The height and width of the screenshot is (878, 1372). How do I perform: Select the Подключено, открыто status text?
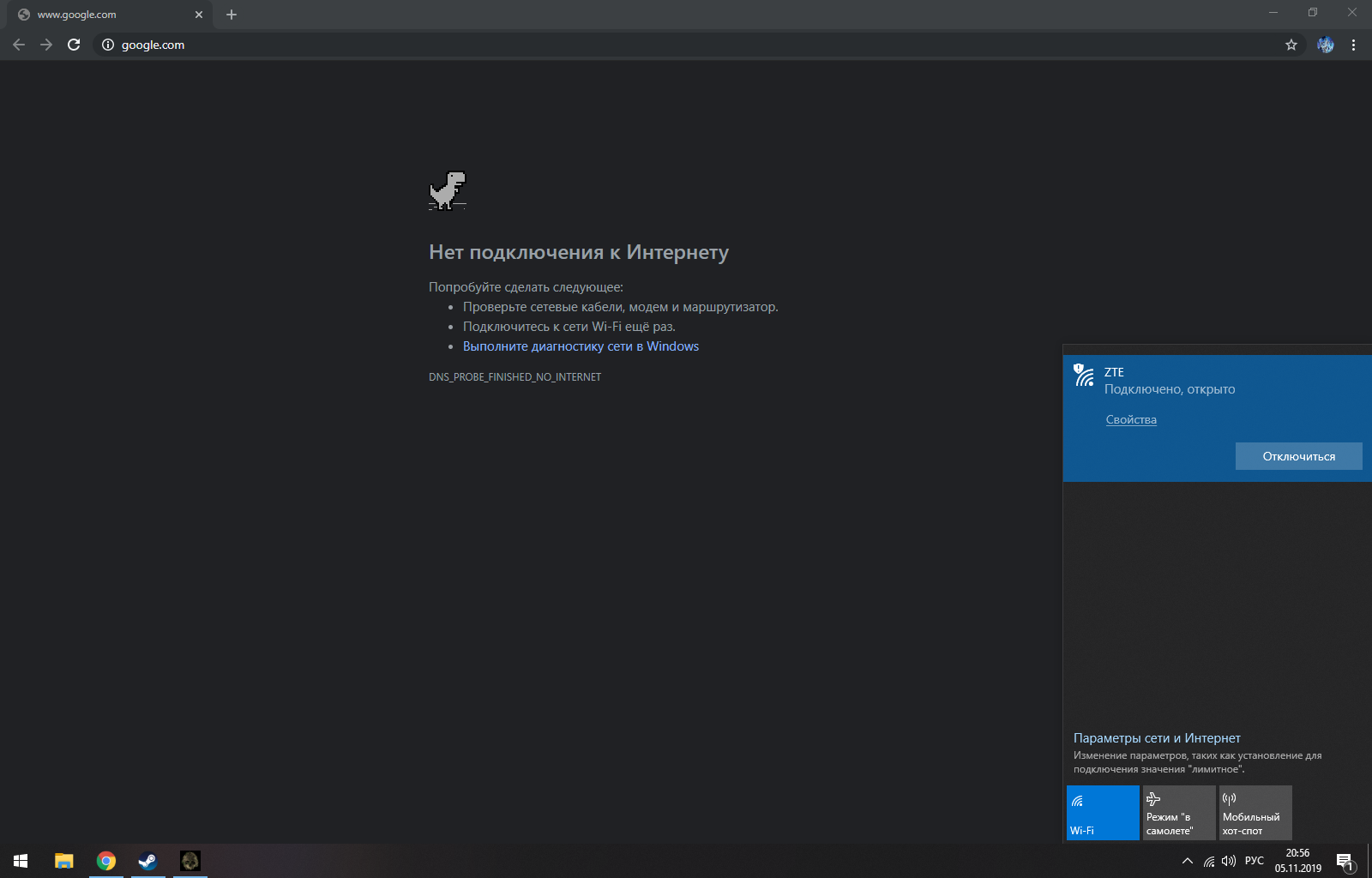click(x=1170, y=389)
